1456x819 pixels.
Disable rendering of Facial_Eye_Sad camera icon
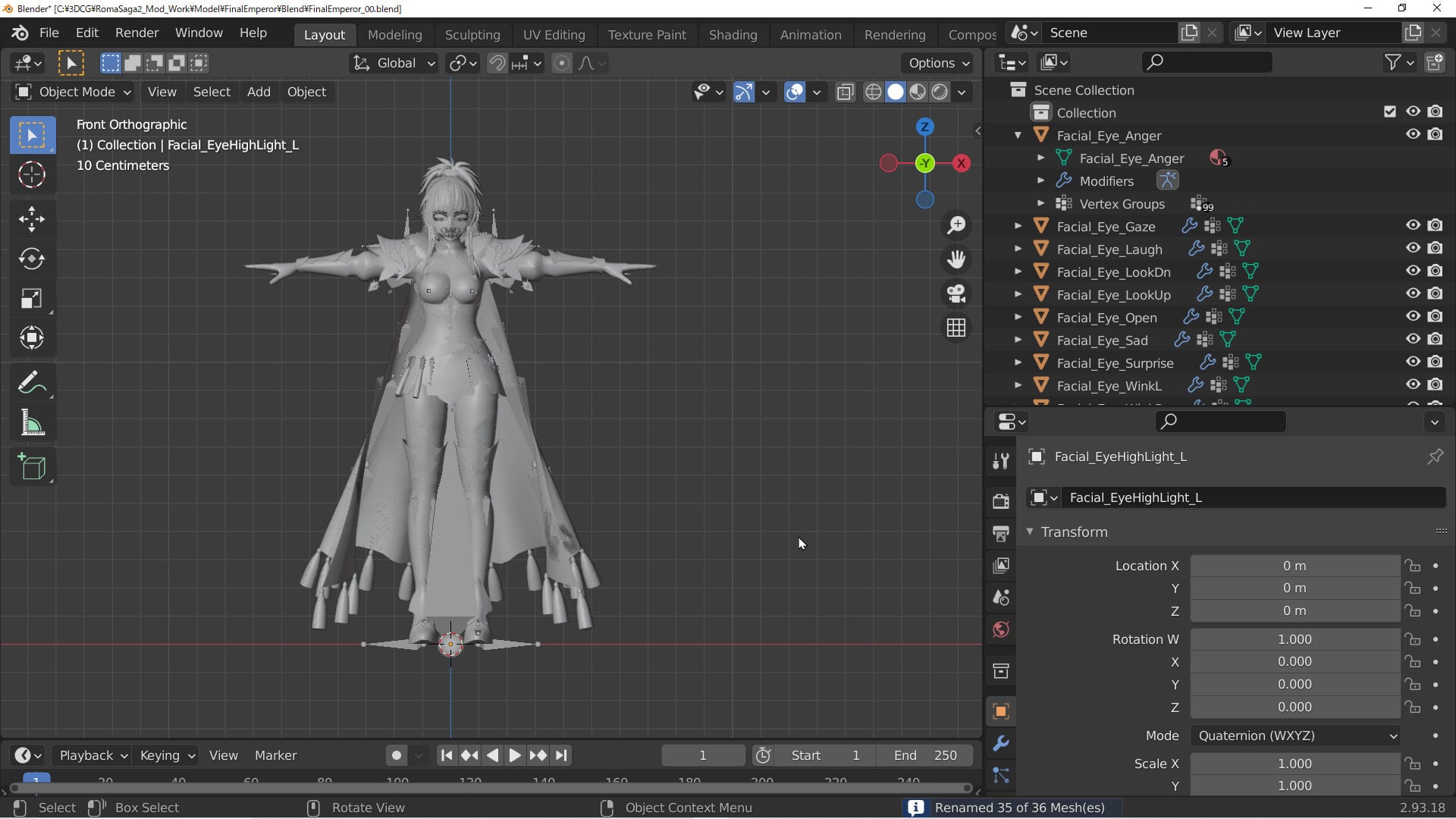coord(1435,339)
